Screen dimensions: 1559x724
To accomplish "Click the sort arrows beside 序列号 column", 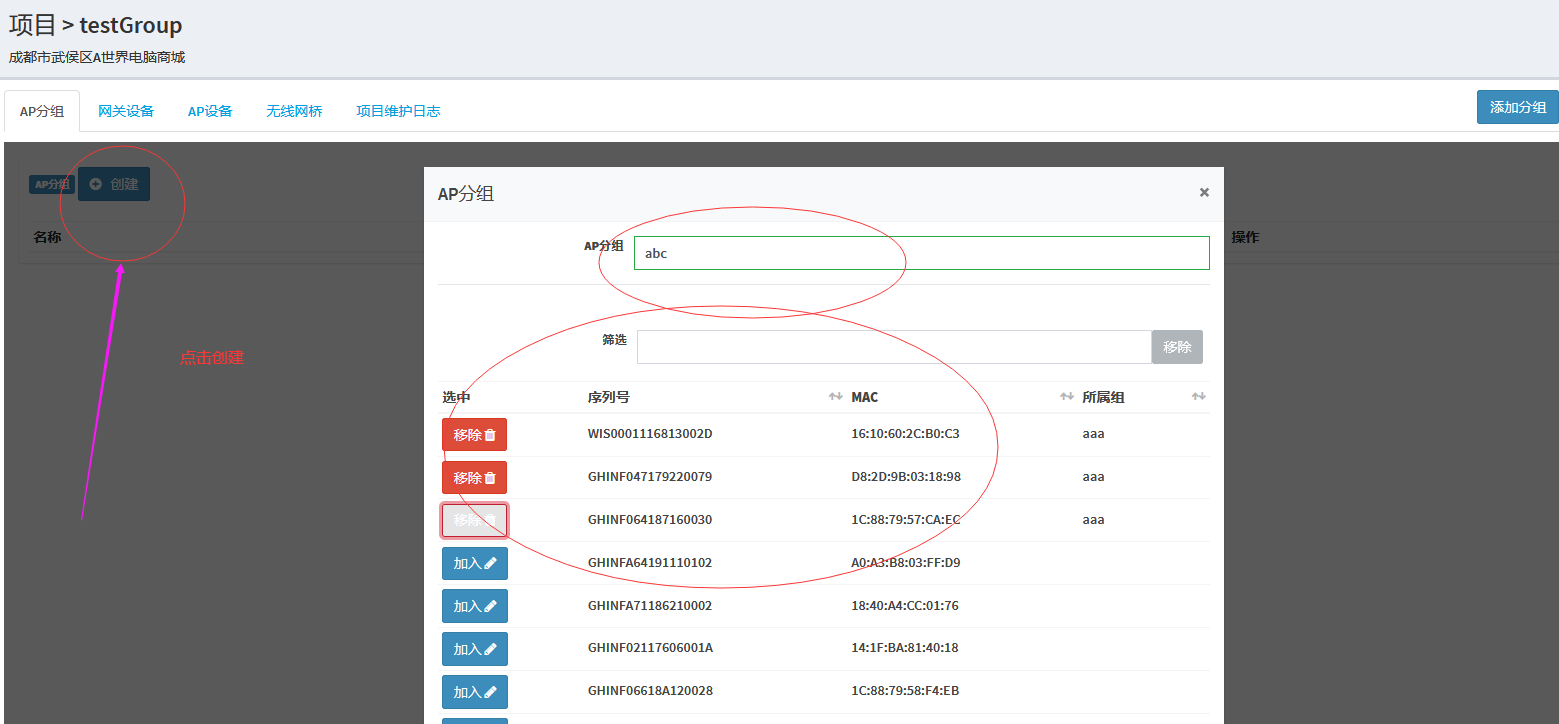I will coord(835,397).
